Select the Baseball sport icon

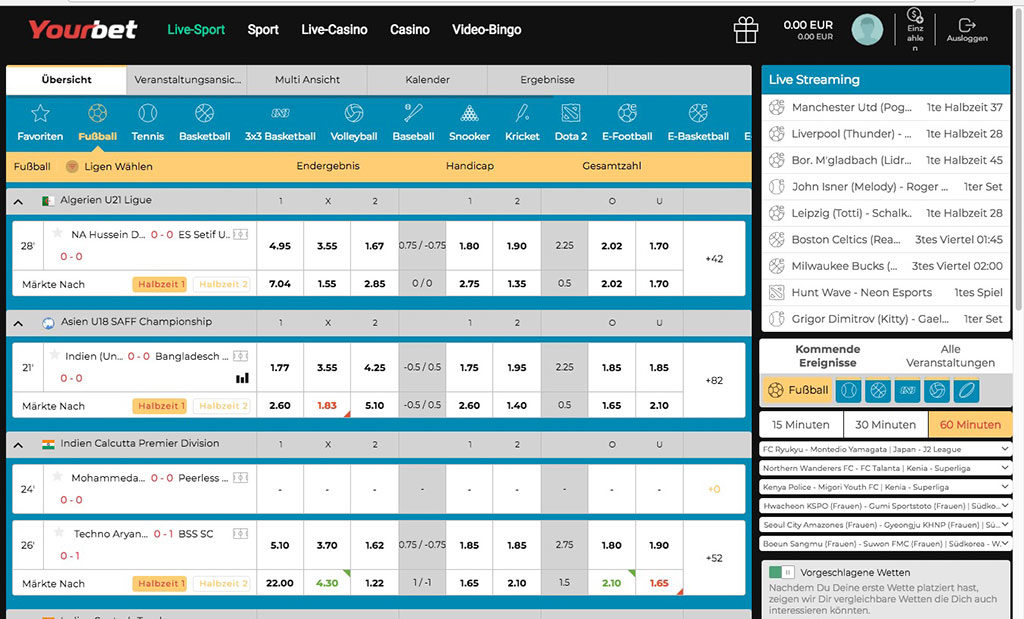coord(413,114)
